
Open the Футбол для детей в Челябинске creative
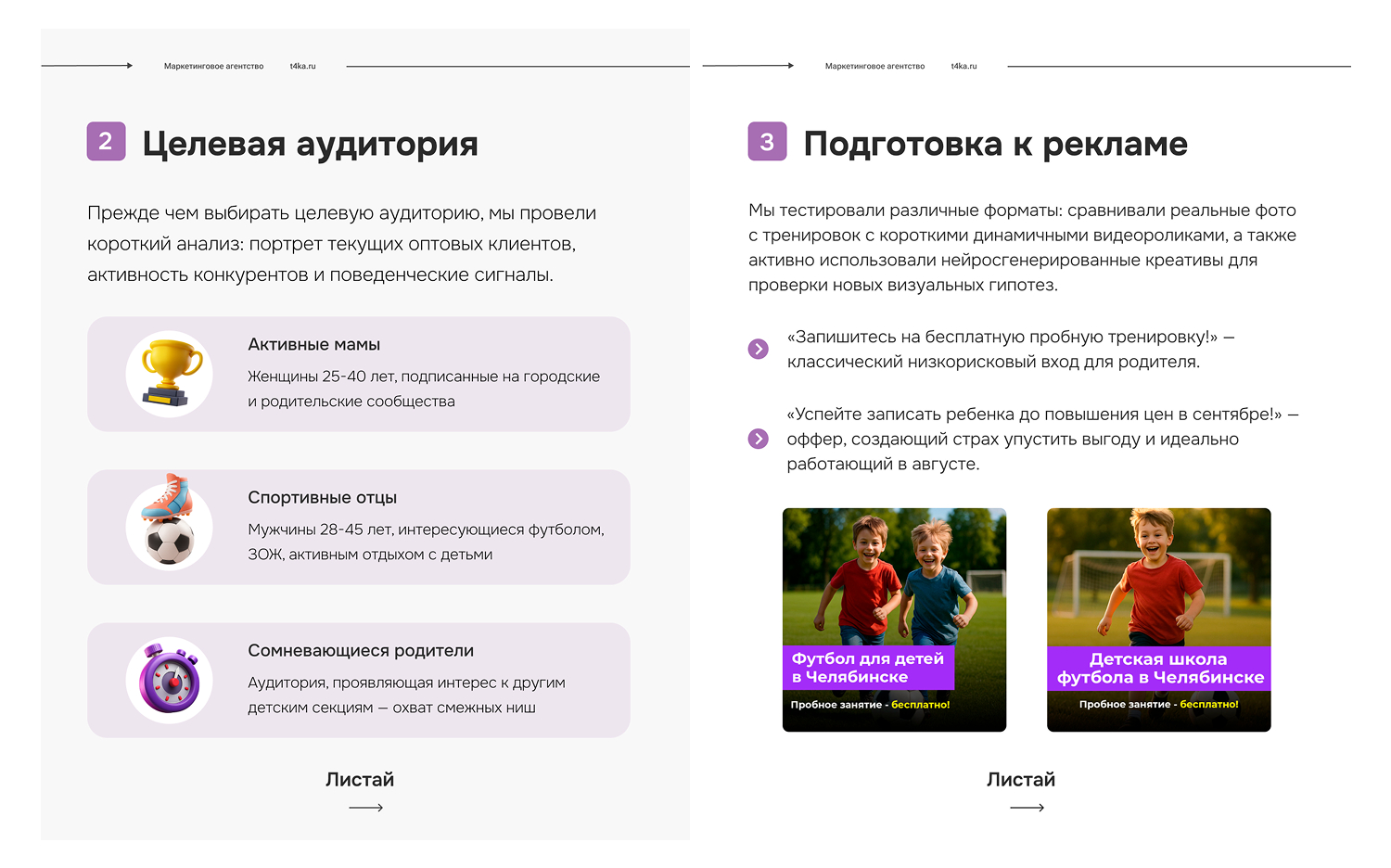(894, 619)
